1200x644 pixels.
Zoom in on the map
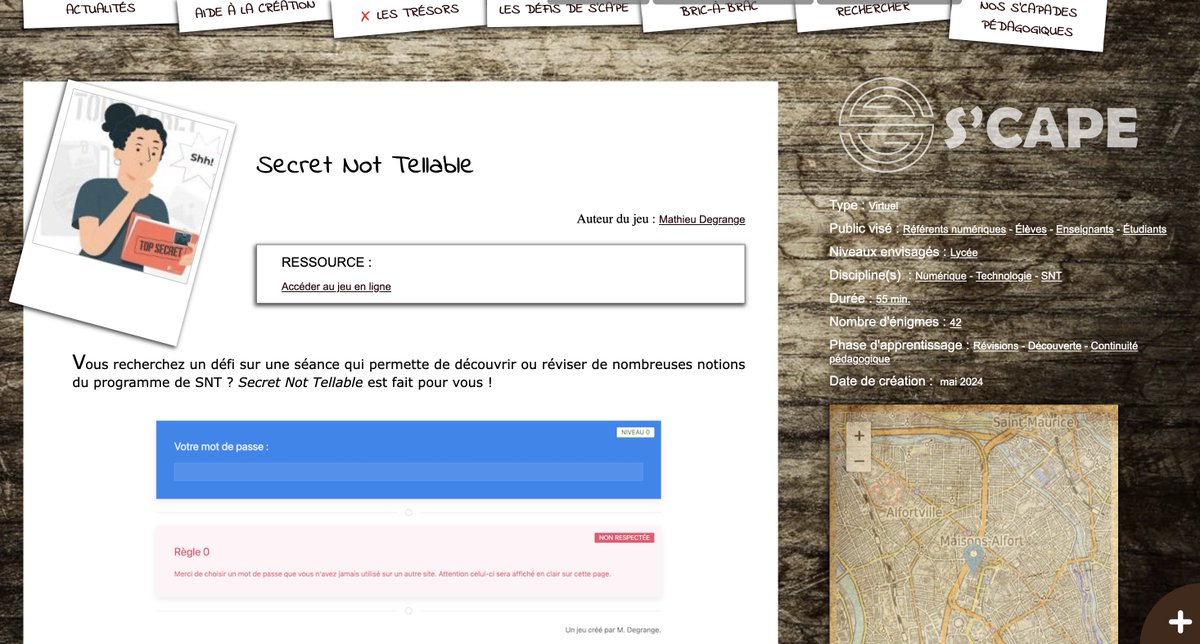(x=859, y=435)
